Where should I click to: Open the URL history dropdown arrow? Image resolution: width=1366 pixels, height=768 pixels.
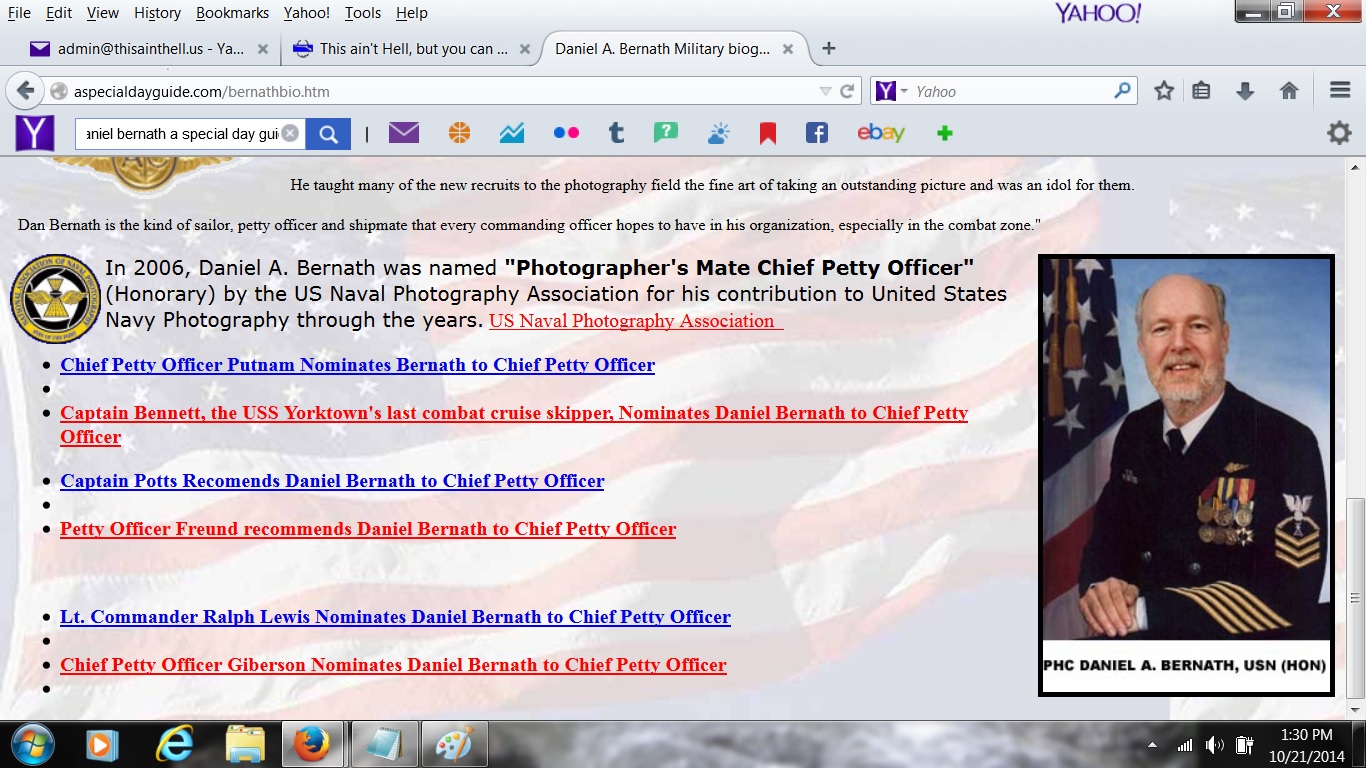[825, 91]
